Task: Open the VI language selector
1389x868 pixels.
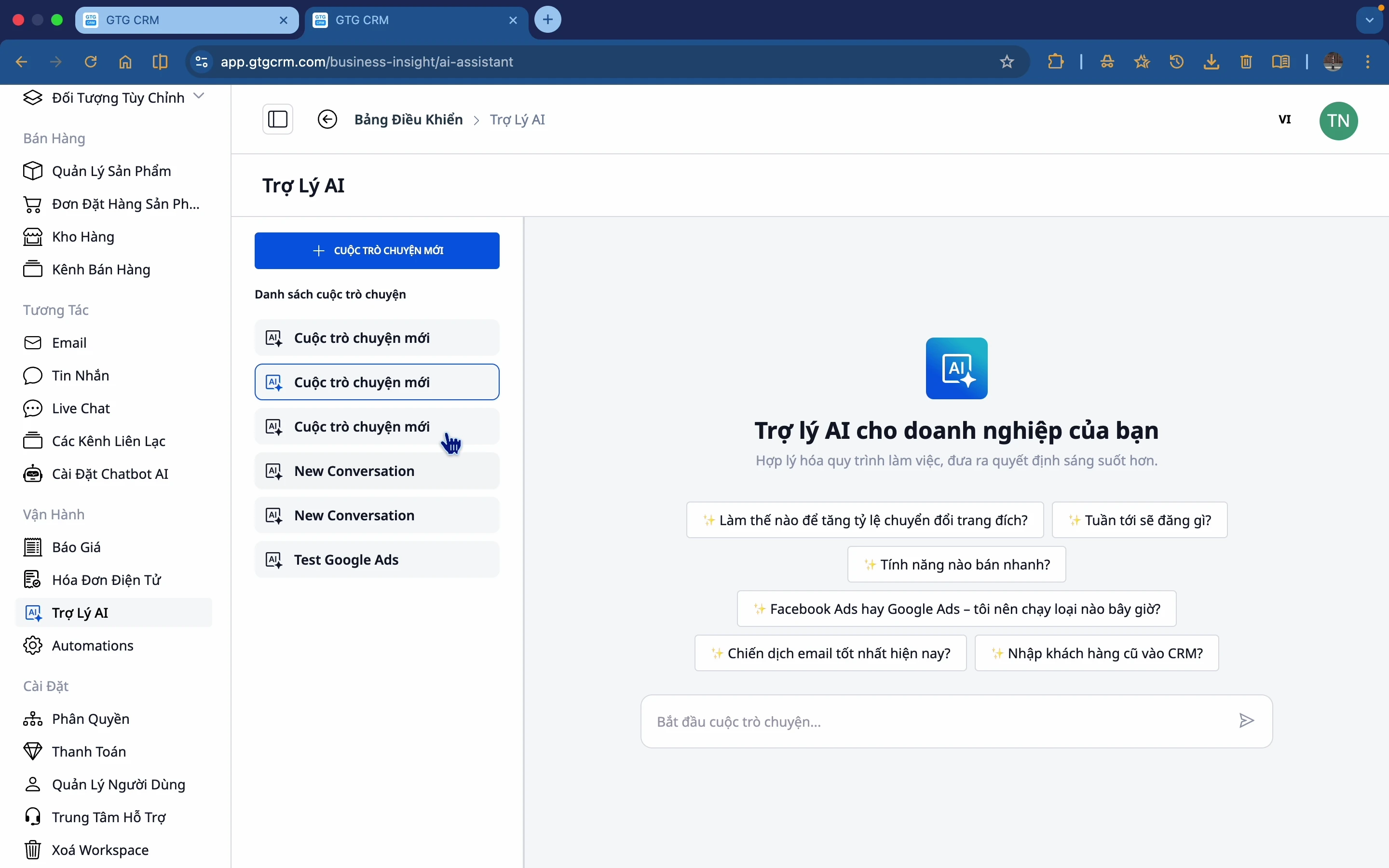Action: coord(1285,120)
